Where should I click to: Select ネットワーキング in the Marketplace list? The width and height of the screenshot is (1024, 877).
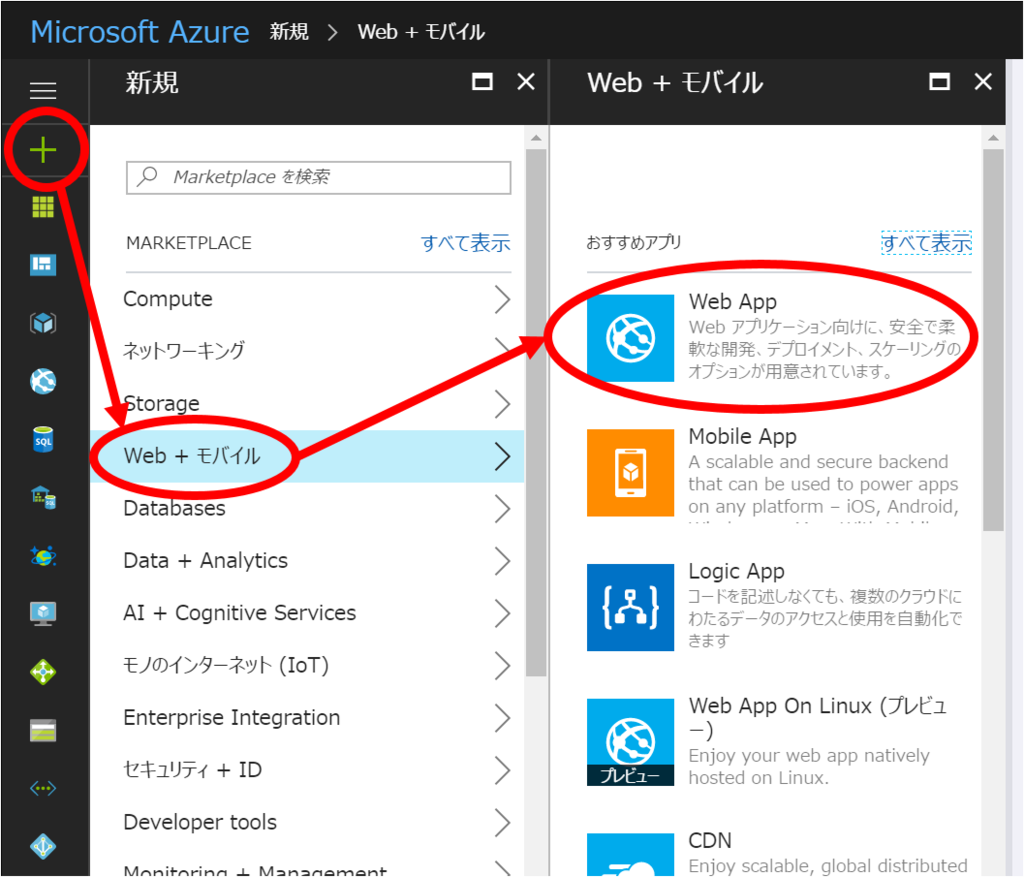coord(308,351)
